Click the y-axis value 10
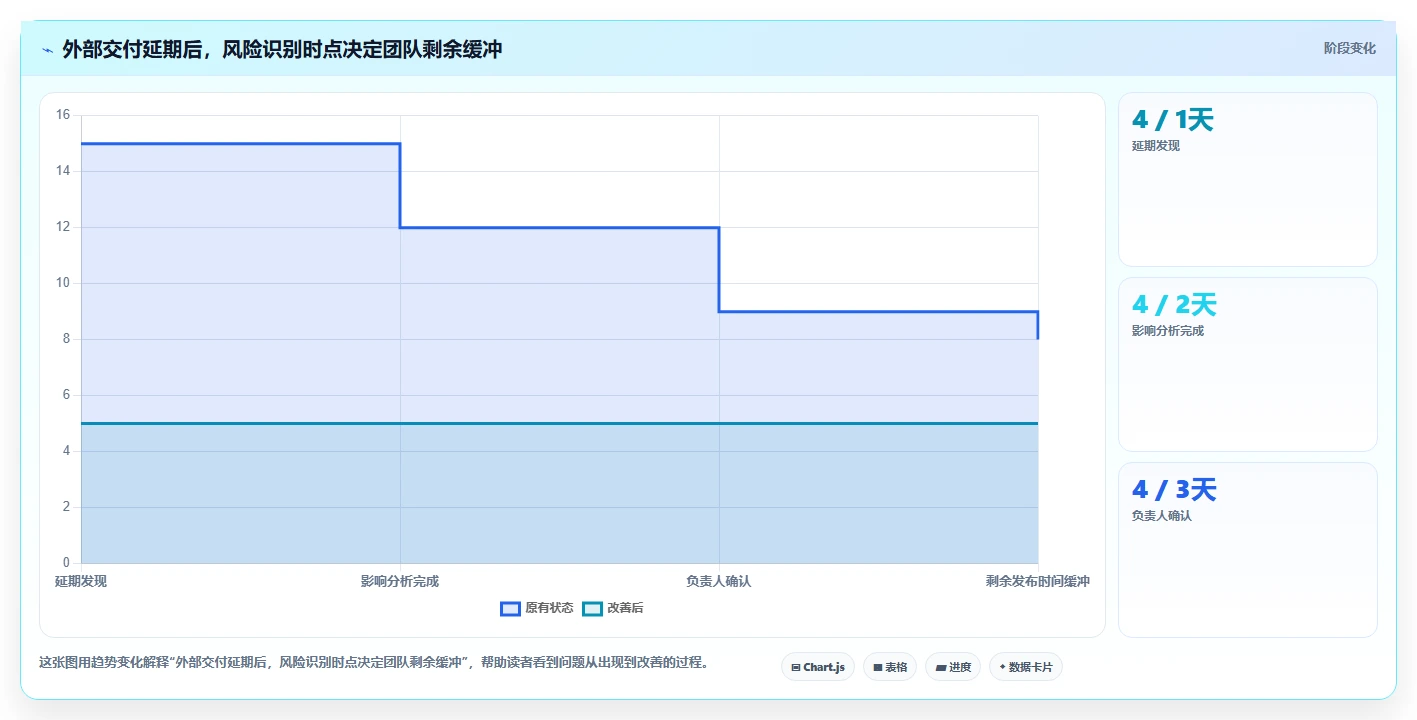 pos(63,283)
